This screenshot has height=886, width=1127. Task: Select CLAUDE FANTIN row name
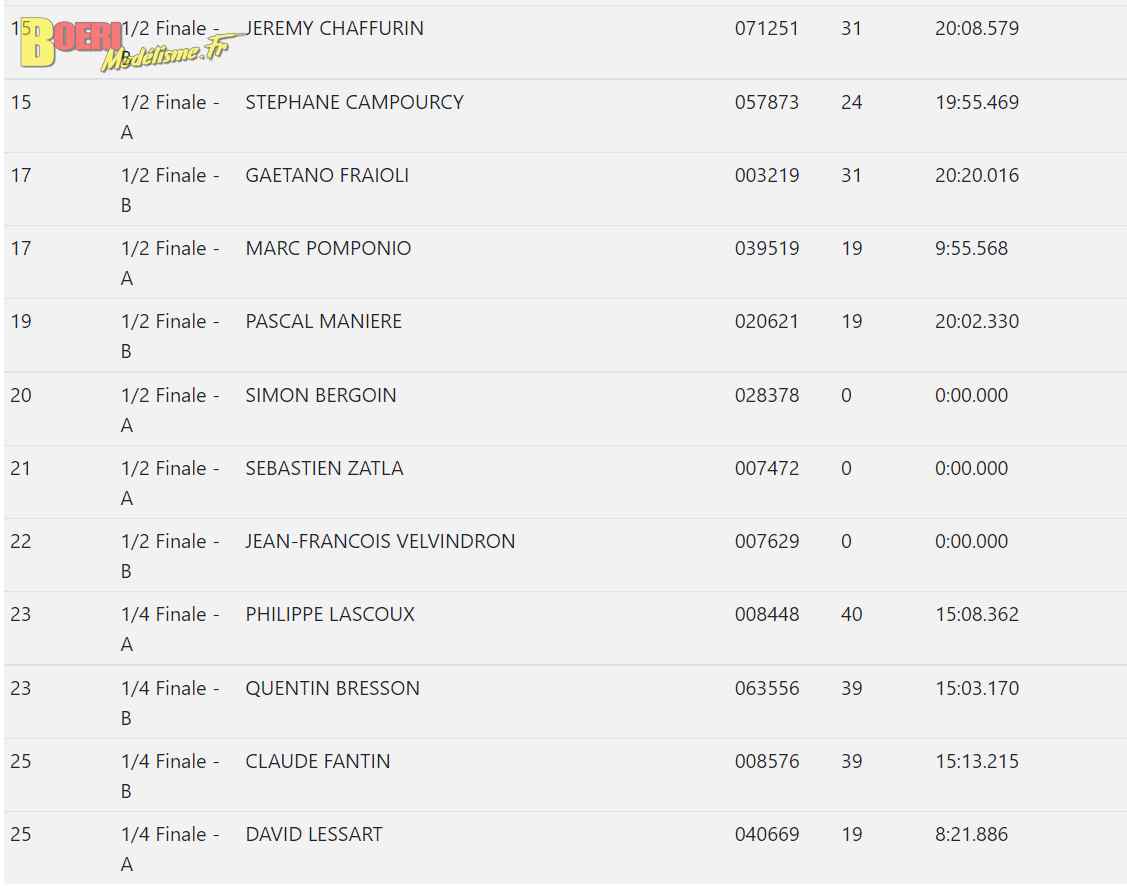(318, 761)
